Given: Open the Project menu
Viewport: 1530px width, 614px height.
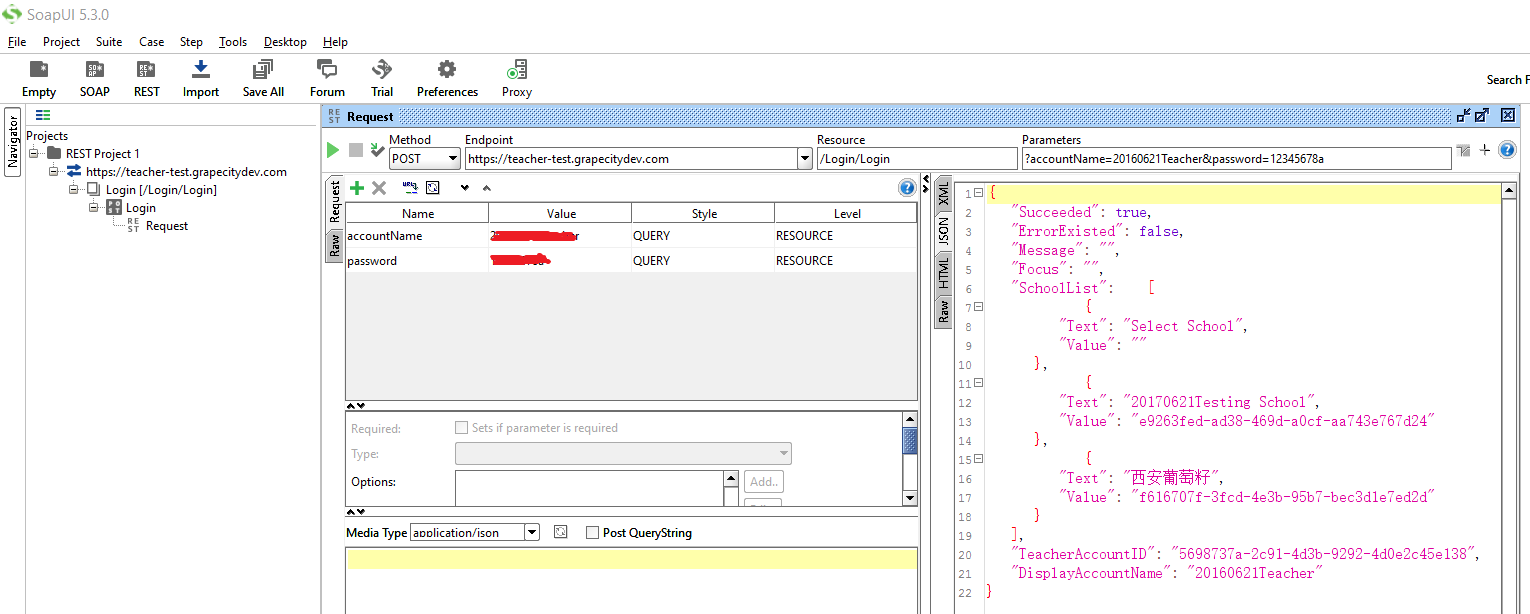Looking at the screenshot, I should point(61,42).
